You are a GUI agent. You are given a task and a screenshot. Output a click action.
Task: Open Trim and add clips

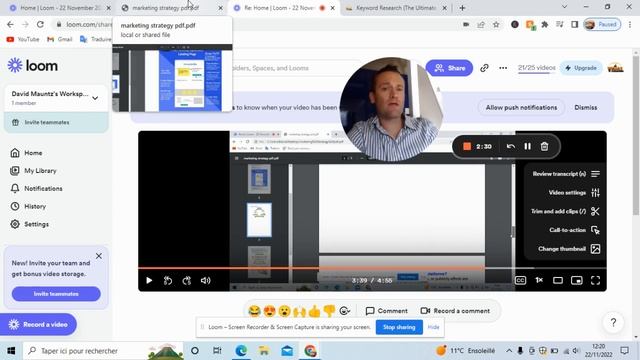point(565,211)
